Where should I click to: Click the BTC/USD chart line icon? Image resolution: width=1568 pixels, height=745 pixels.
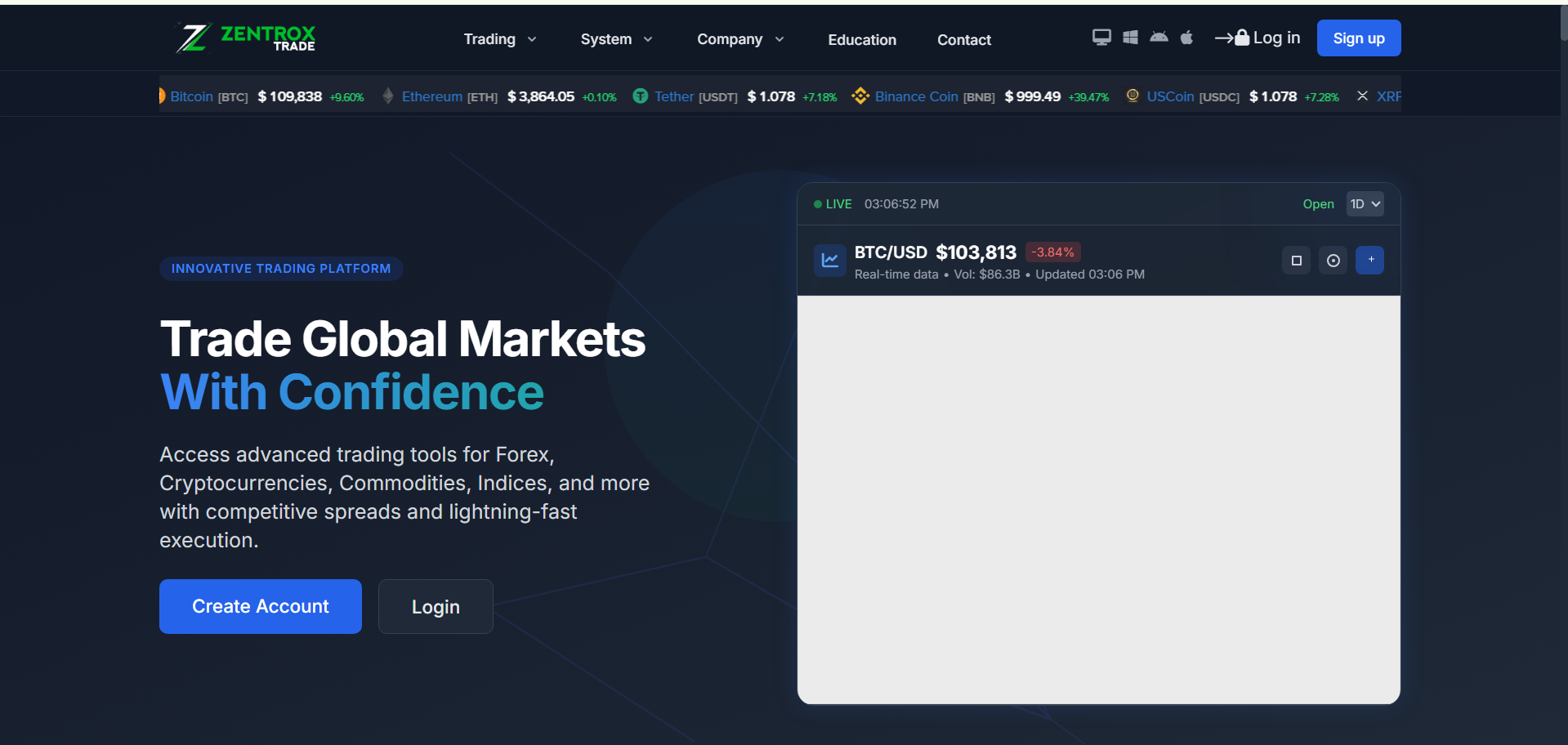(x=829, y=260)
